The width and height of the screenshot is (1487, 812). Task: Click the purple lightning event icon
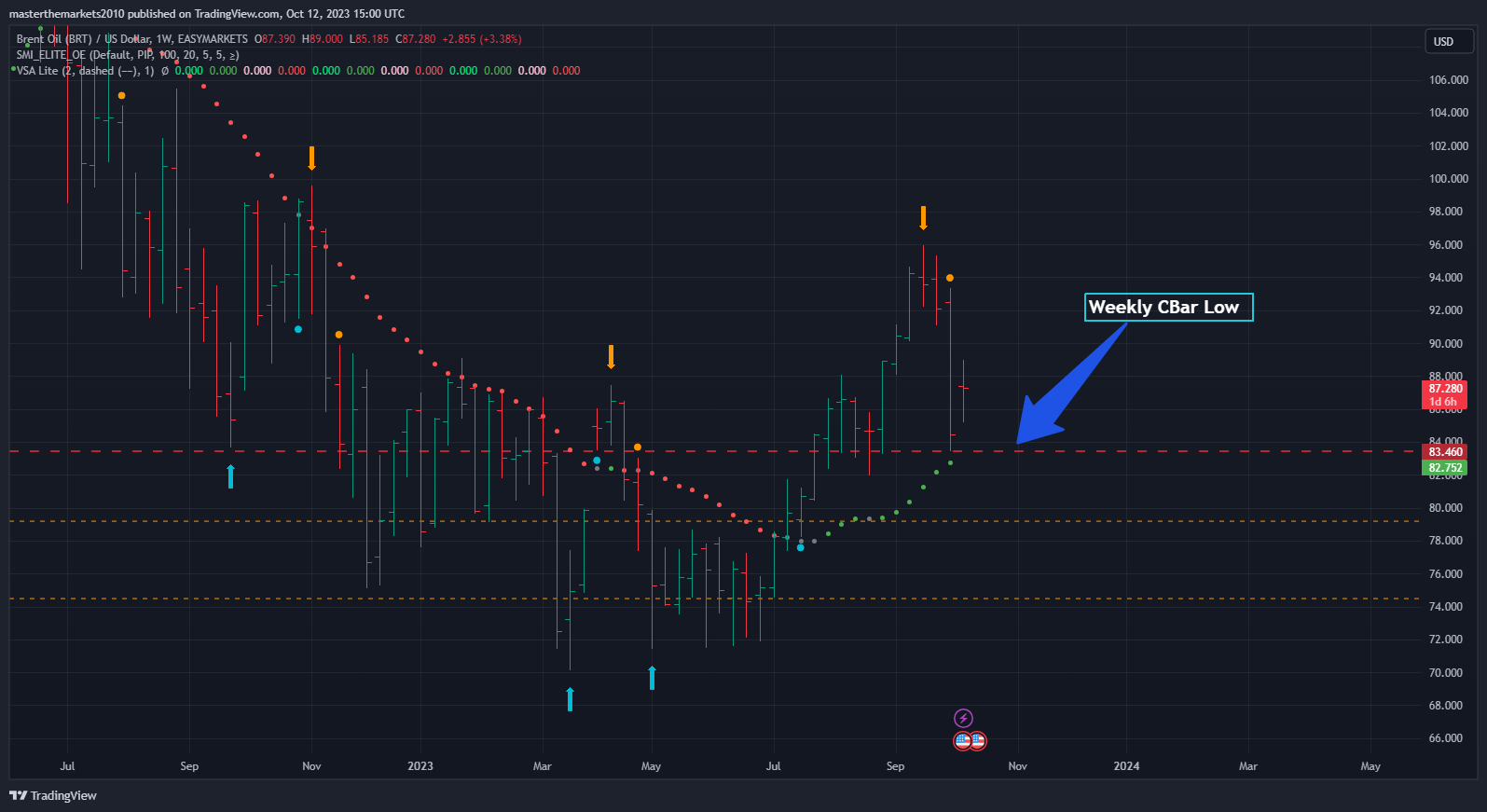tap(963, 718)
